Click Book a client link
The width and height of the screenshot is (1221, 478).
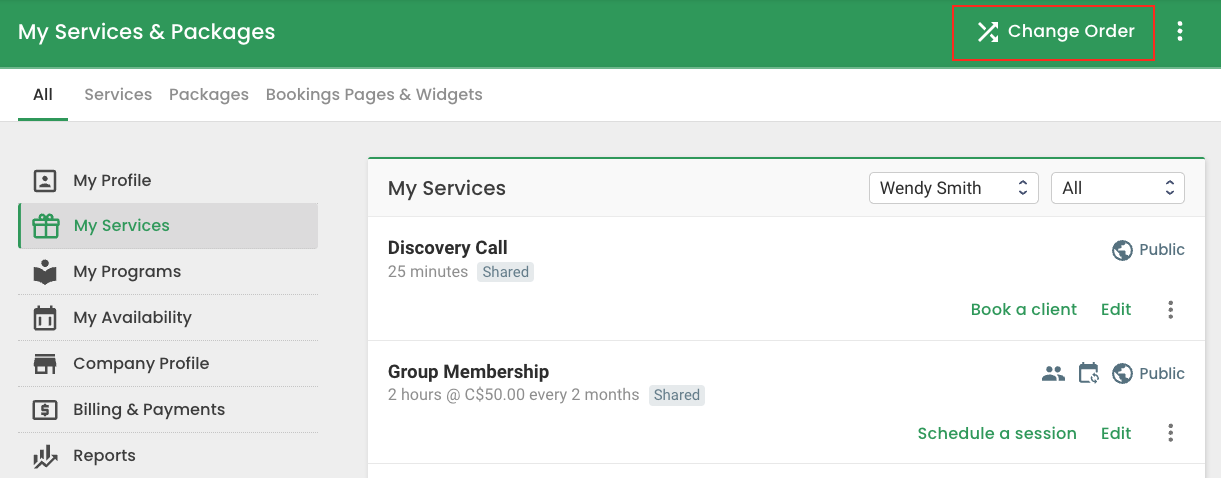(1024, 310)
